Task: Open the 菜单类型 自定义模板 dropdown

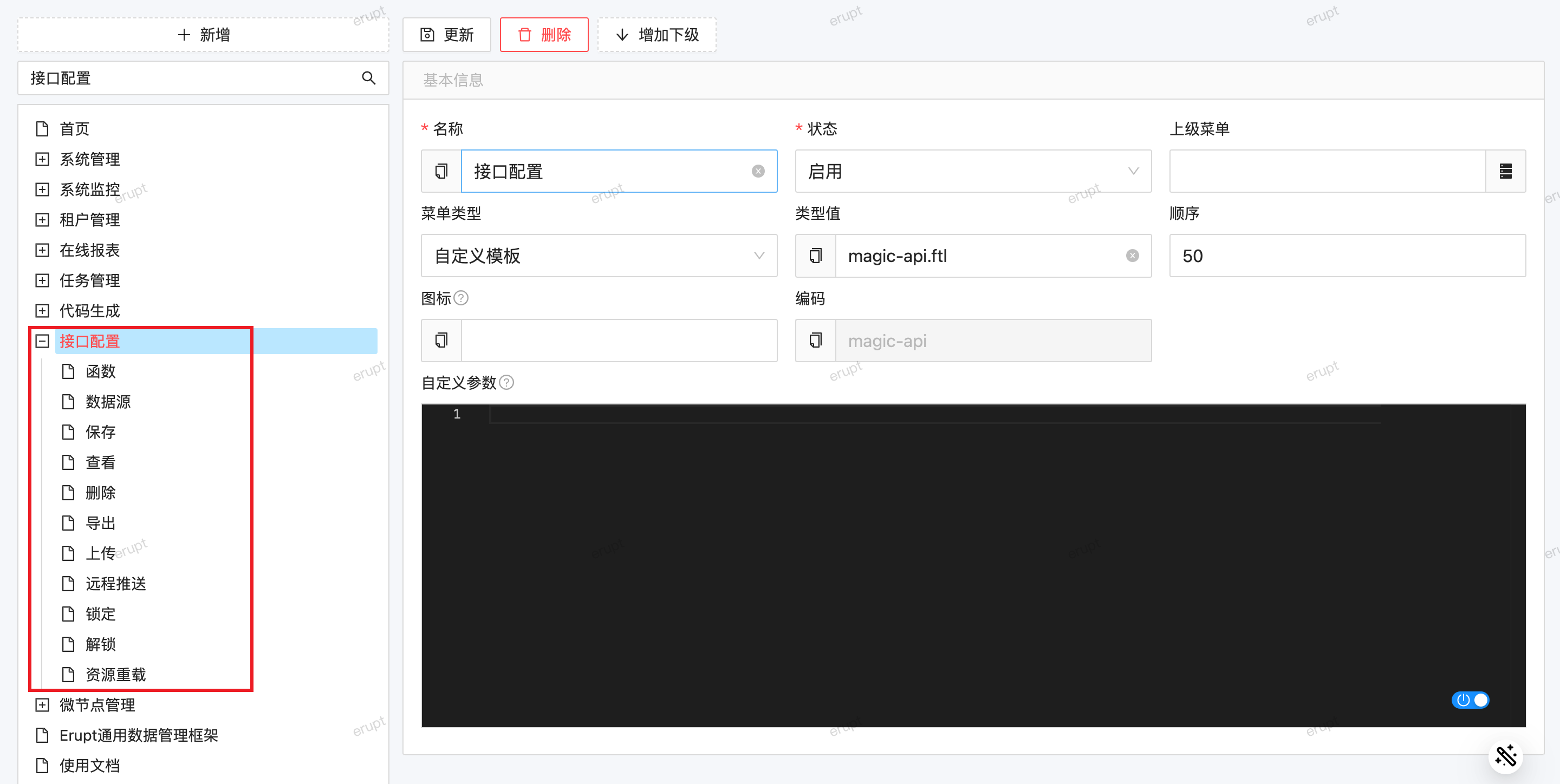Action: tap(599, 256)
